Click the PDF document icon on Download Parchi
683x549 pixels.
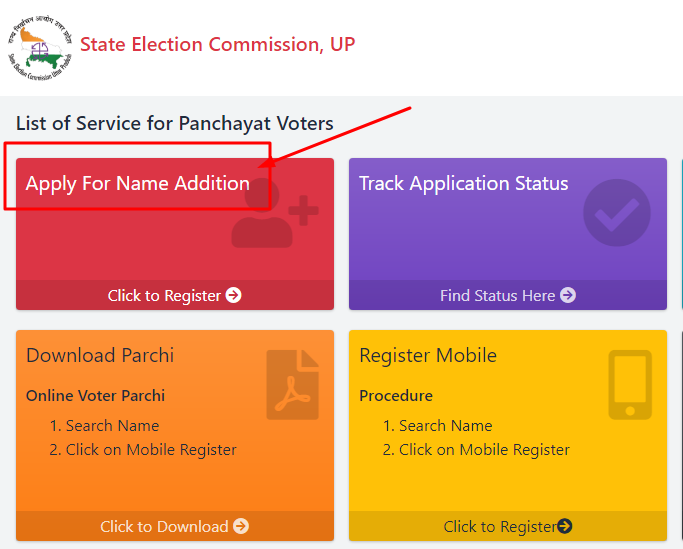pyautogui.click(x=293, y=385)
